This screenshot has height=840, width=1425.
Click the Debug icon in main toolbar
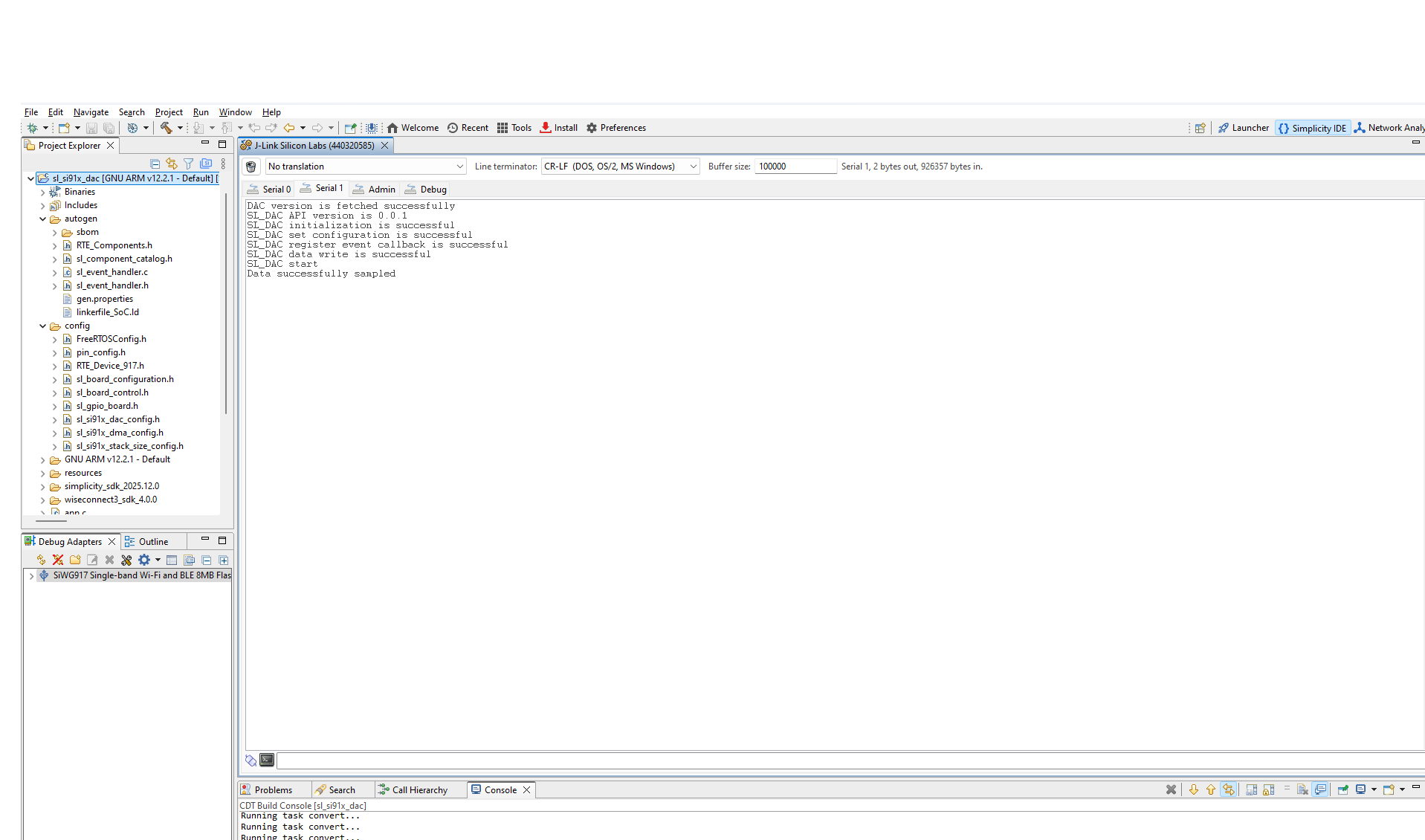pyautogui.click(x=33, y=128)
